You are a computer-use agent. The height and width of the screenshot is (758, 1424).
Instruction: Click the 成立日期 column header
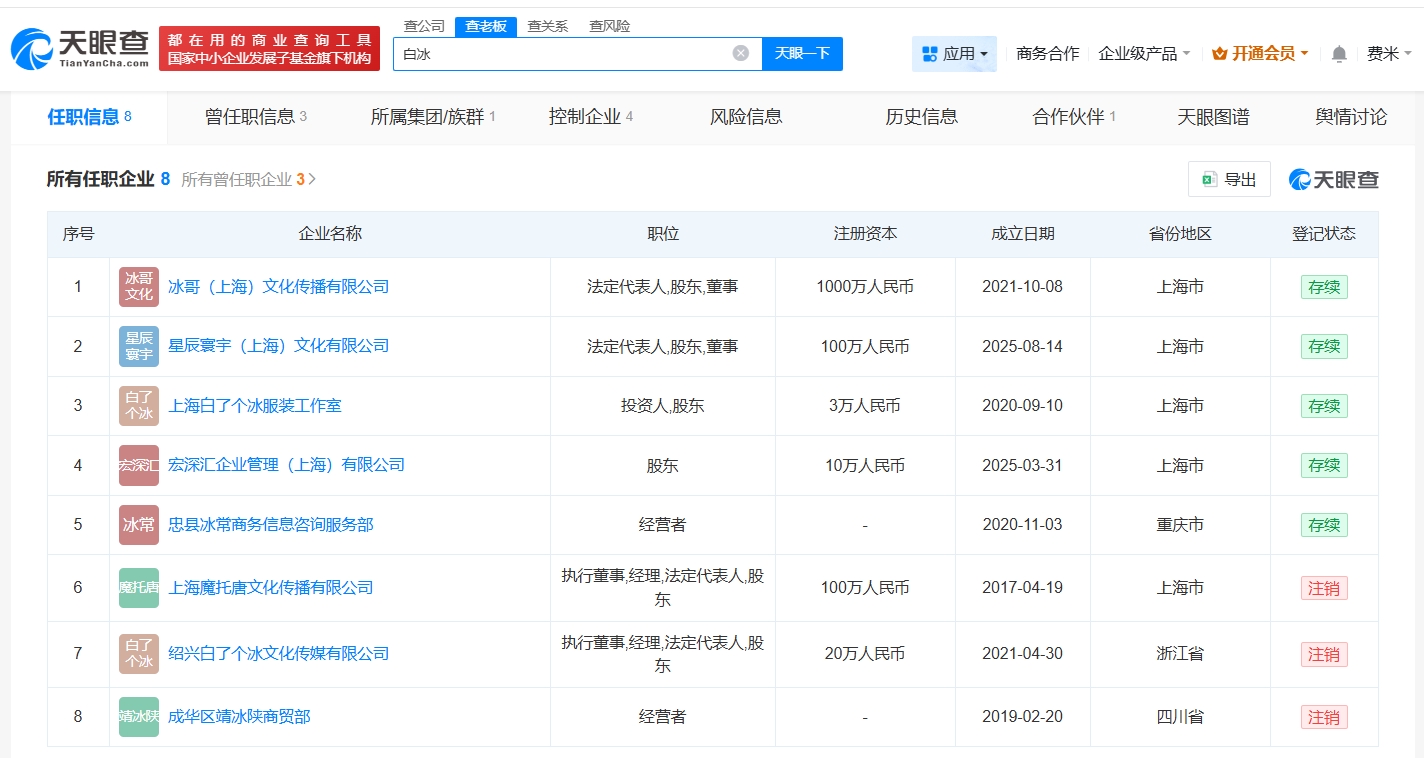1022,234
